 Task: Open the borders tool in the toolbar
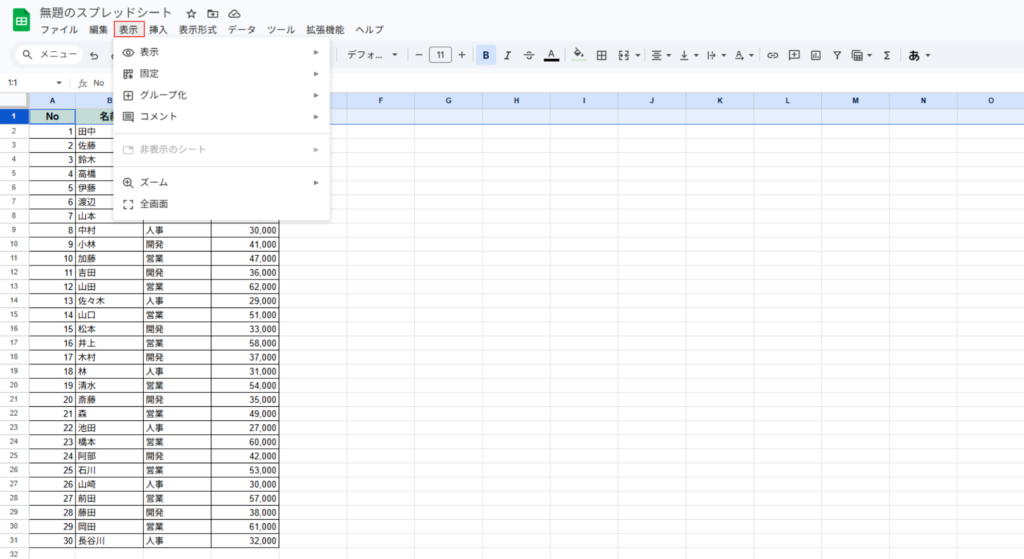click(601, 55)
